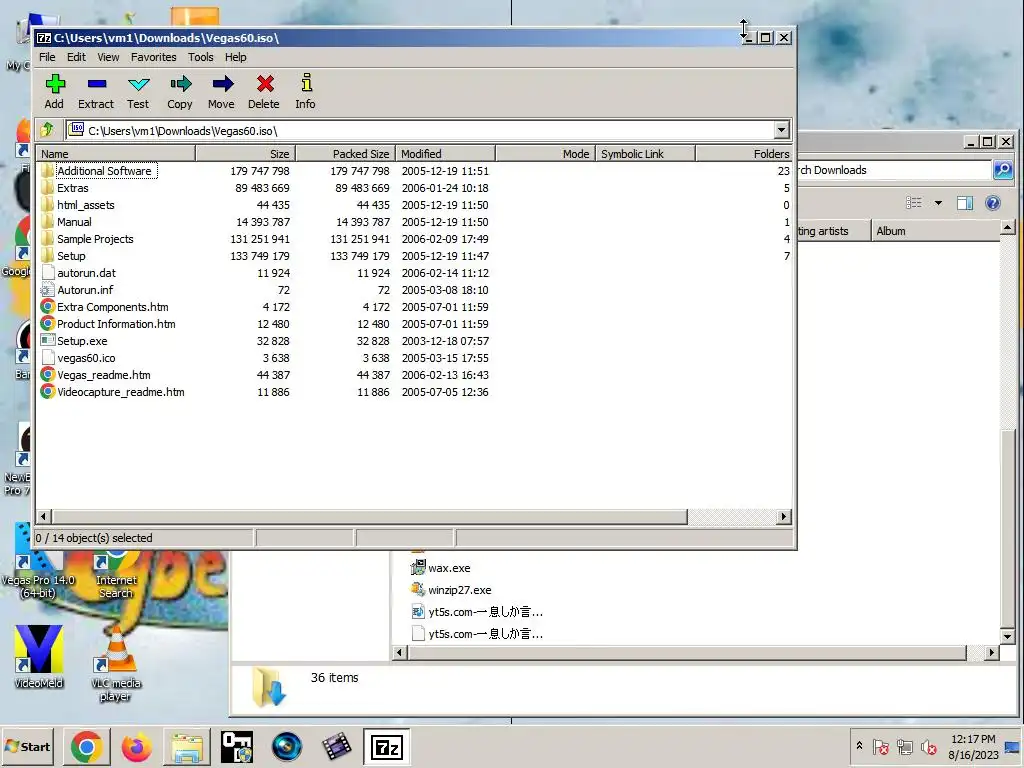Click the VideoMeld desktop shortcut
Screen dimensions: 1024x768
point(39,657)
